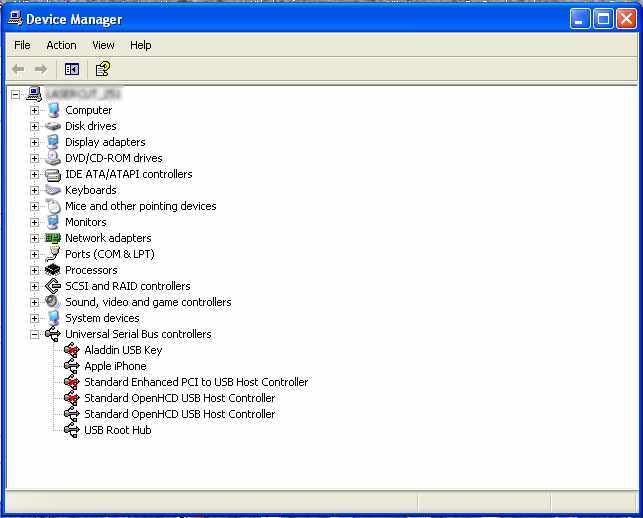Viewport: 643px width, 518px height.
Task: Click the Help properties toolbar icon
Action: (x=103, y=69)
